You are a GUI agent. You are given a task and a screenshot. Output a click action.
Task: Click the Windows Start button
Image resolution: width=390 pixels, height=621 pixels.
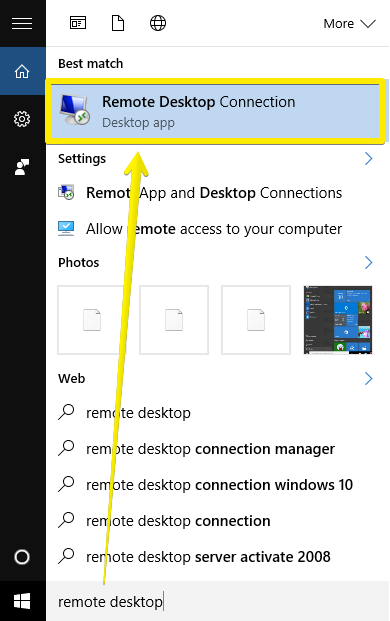coord(22,602)
